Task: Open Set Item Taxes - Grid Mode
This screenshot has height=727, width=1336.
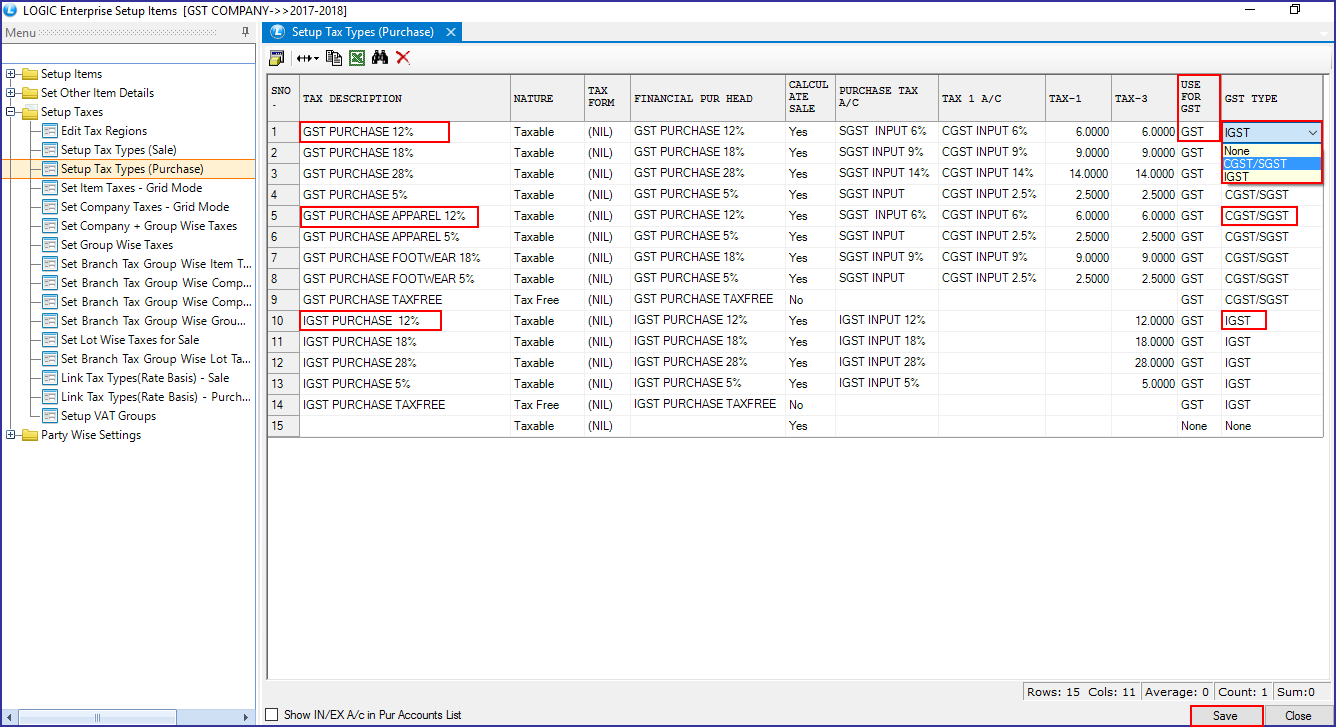Action: coord(131,188)
